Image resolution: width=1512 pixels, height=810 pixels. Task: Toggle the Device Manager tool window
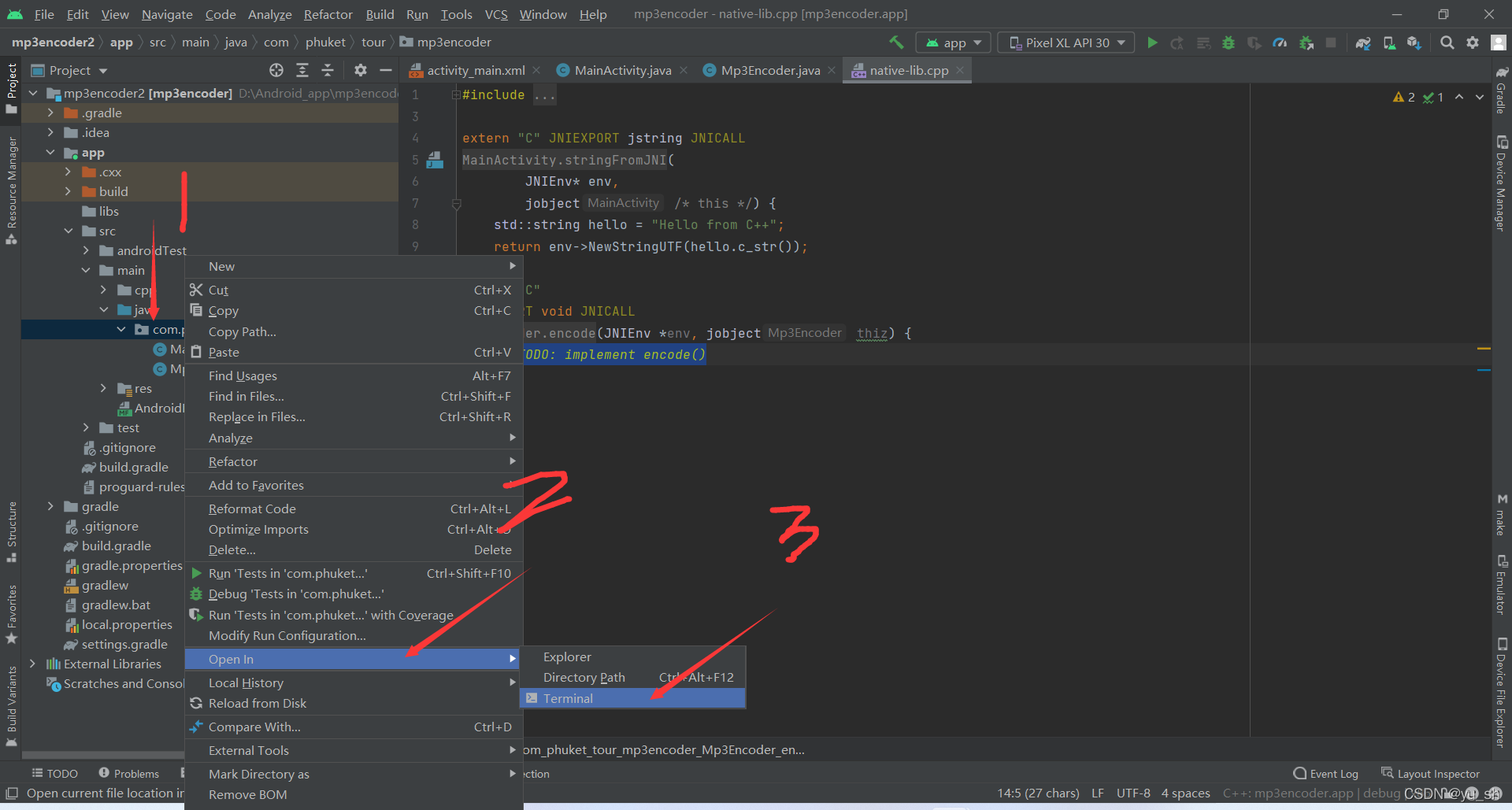pyautogui.click(x=1502, y=183)
